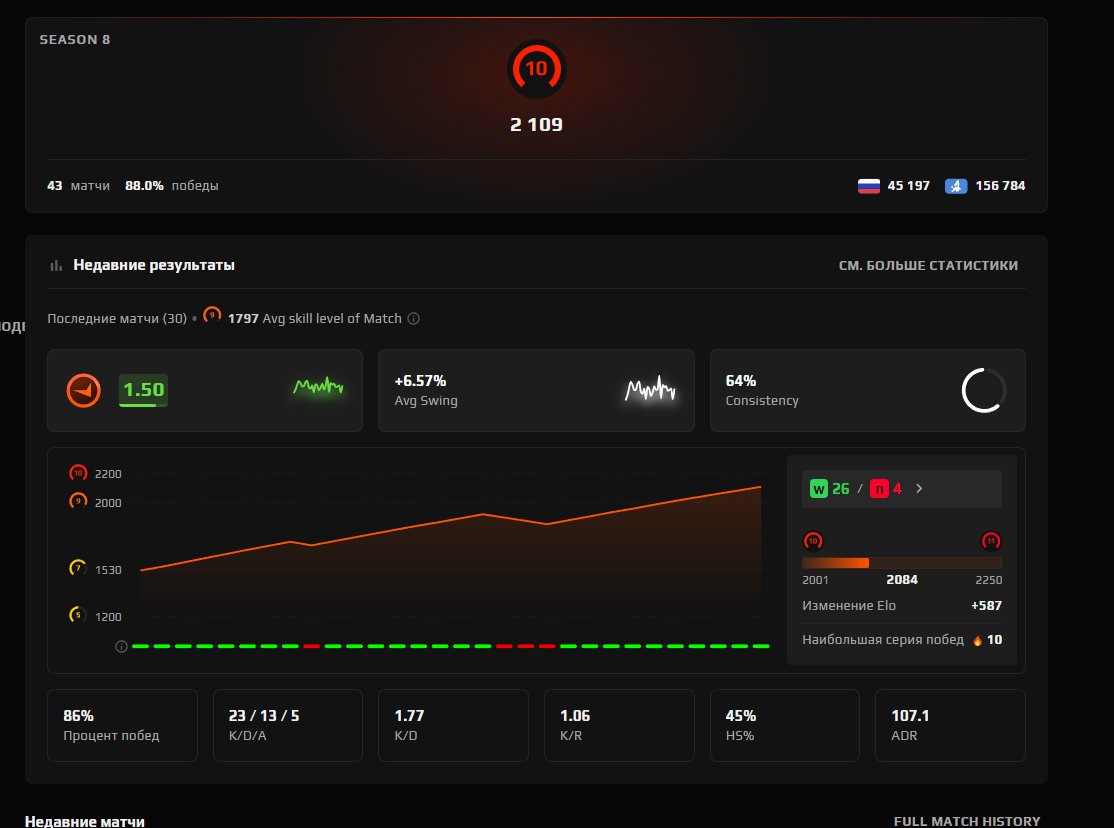1114x828 pixels.
Task: Click the green W wins badge
Action: click(x=818, y=489)
